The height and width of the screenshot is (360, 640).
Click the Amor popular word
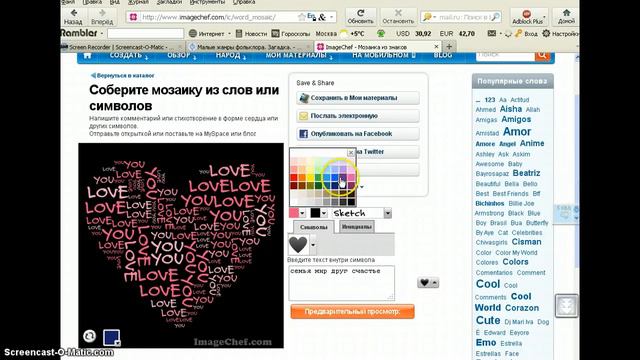click(517, 132)
